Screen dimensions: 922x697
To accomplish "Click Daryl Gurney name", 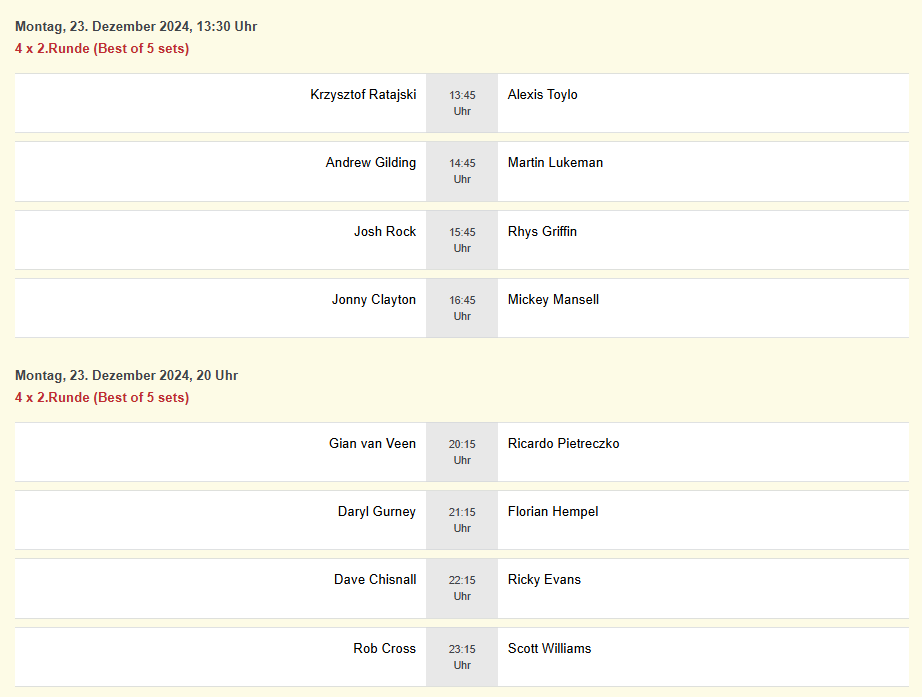I will [377, 512].
